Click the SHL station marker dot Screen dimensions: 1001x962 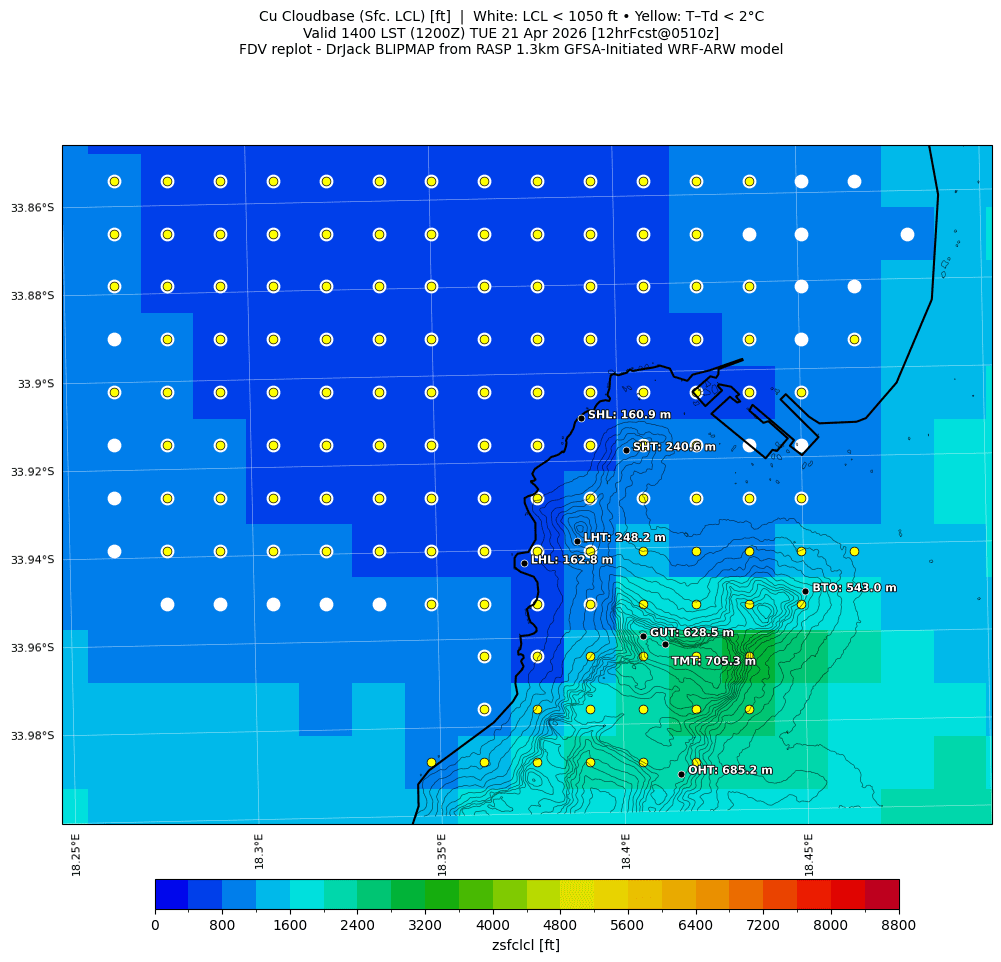(x=581, y=418)
